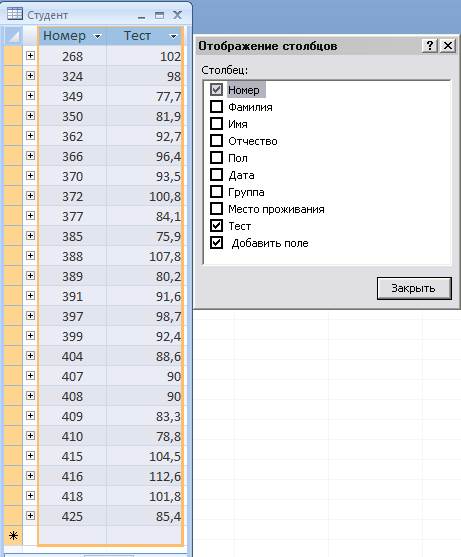The height and width of the screenshot is (557, 461).
Task: Click the help question mark in Отображение столбцов
Action: pyautogui.click(x=430, y=45)
